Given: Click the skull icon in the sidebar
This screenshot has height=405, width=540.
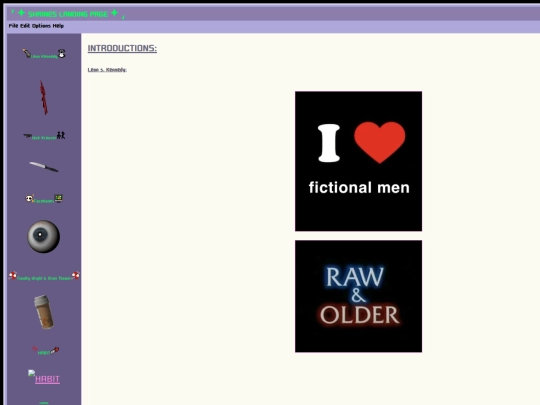Looking at the screenshot, I should tap(29, 199).
